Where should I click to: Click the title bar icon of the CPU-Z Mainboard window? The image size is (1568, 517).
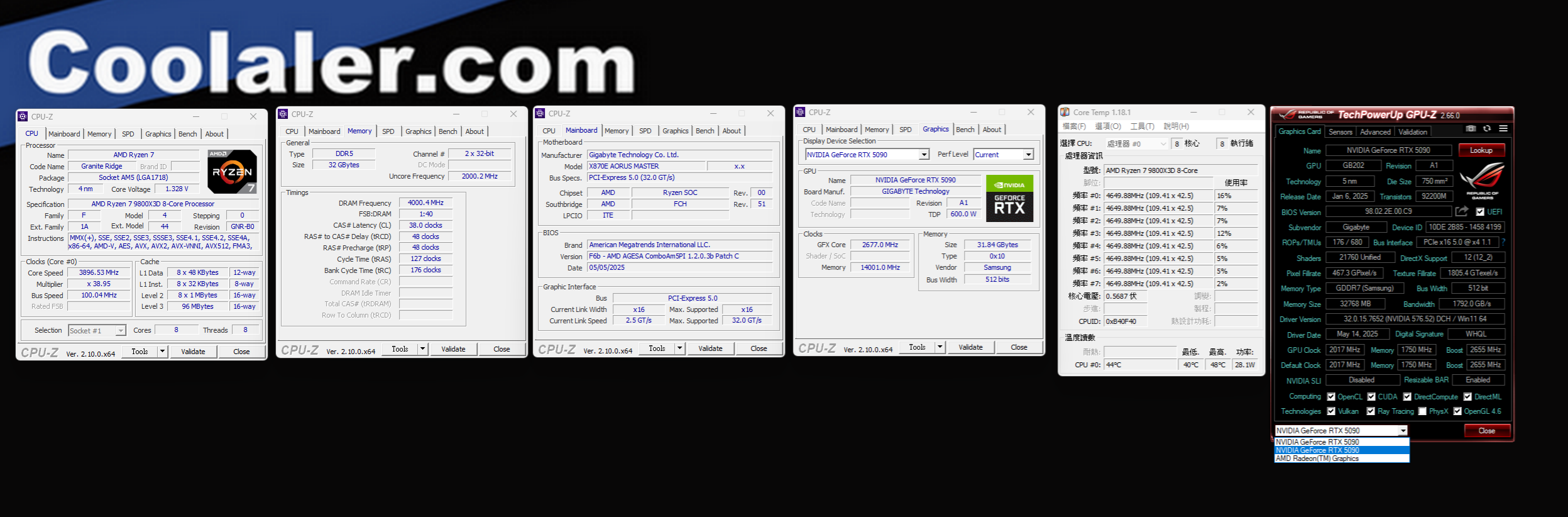point(540,113)
